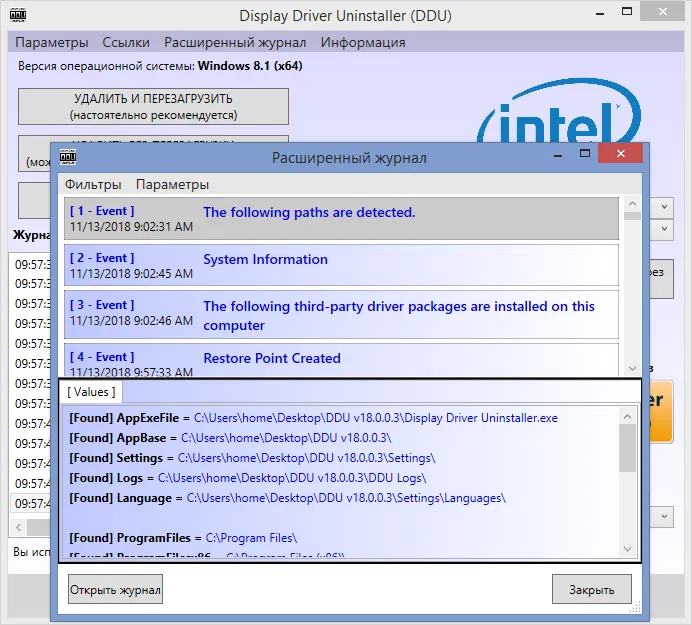Click the ProgramFiles path value
This screenshot has width=692, height=625.
(251, 538)
